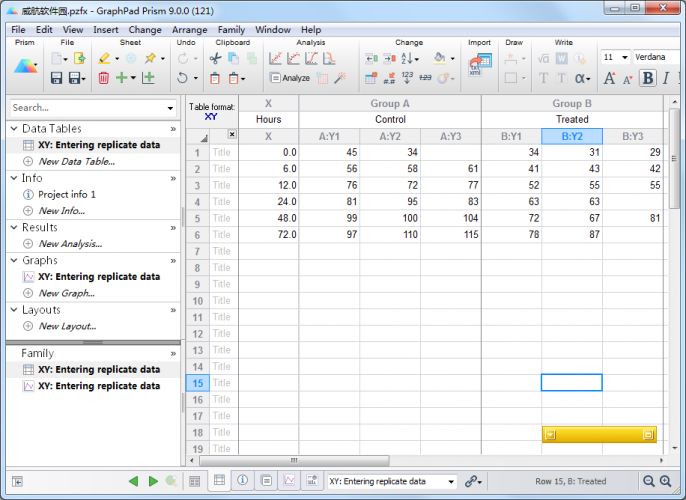
Task: Click the Table format XY corner
Action: click(212, 112)
